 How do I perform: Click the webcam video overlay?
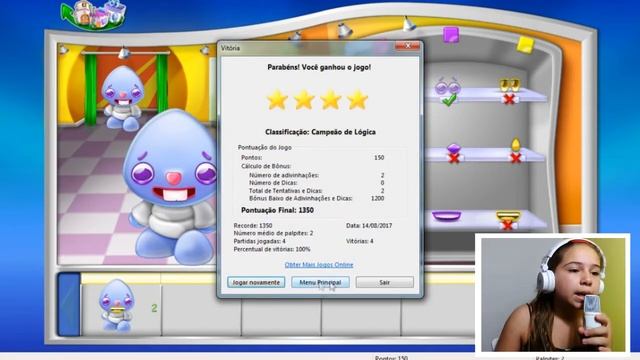[552, 294]
